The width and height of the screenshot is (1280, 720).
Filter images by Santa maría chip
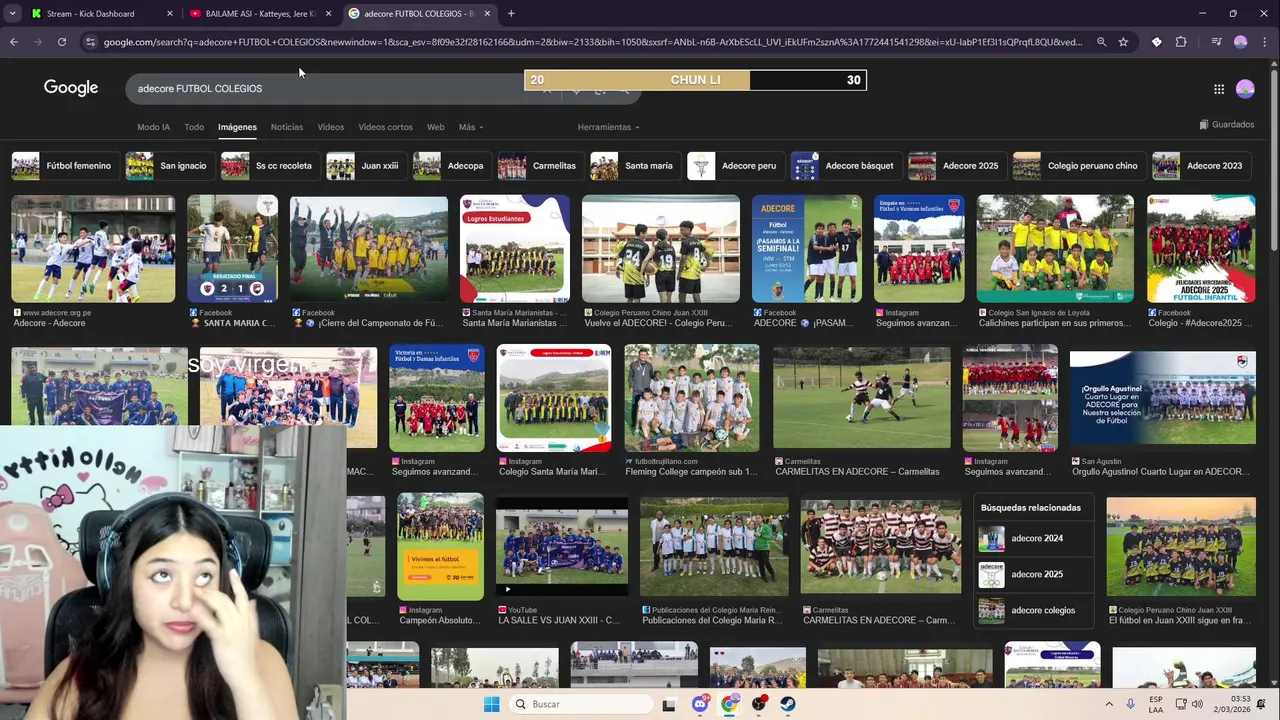pyautogui.click(x=634, y=166)
